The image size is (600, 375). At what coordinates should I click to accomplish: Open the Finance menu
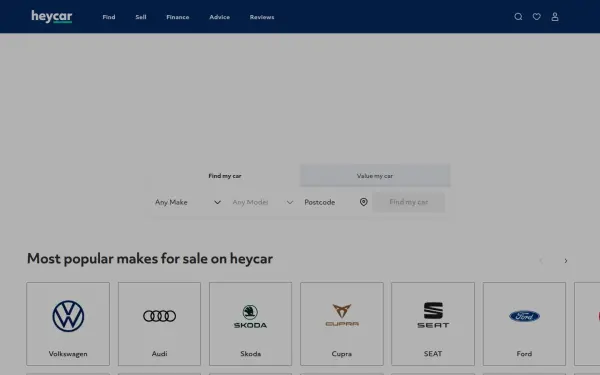click(178, 17)
